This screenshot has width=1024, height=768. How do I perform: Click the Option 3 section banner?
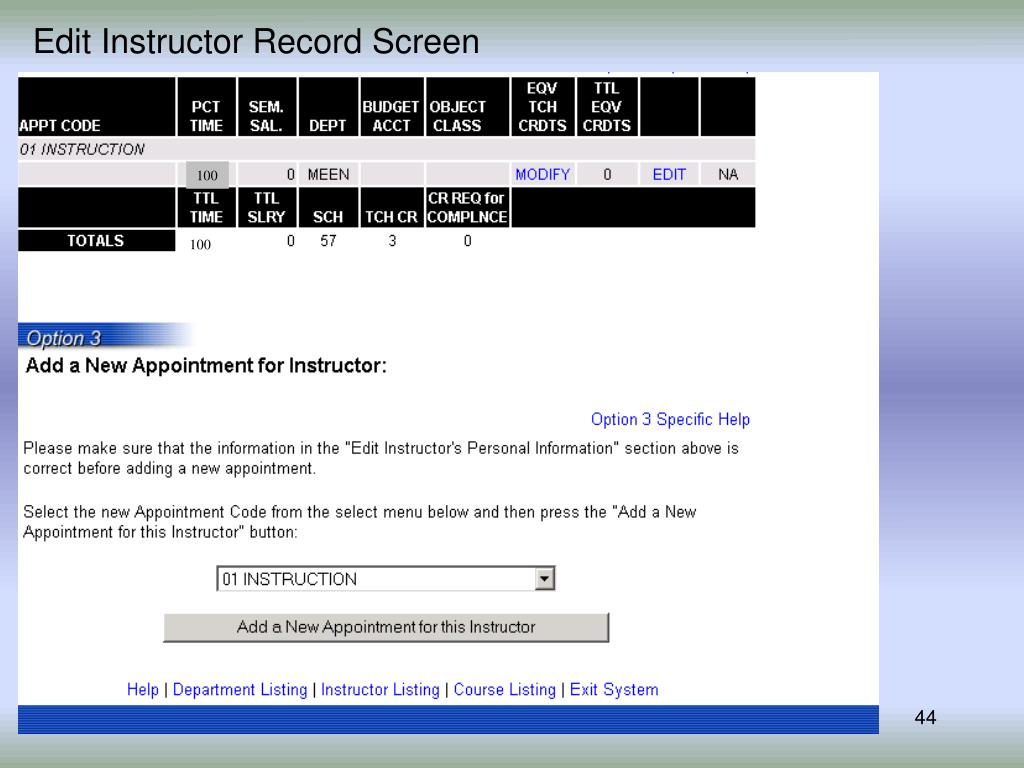pos(104,336)
